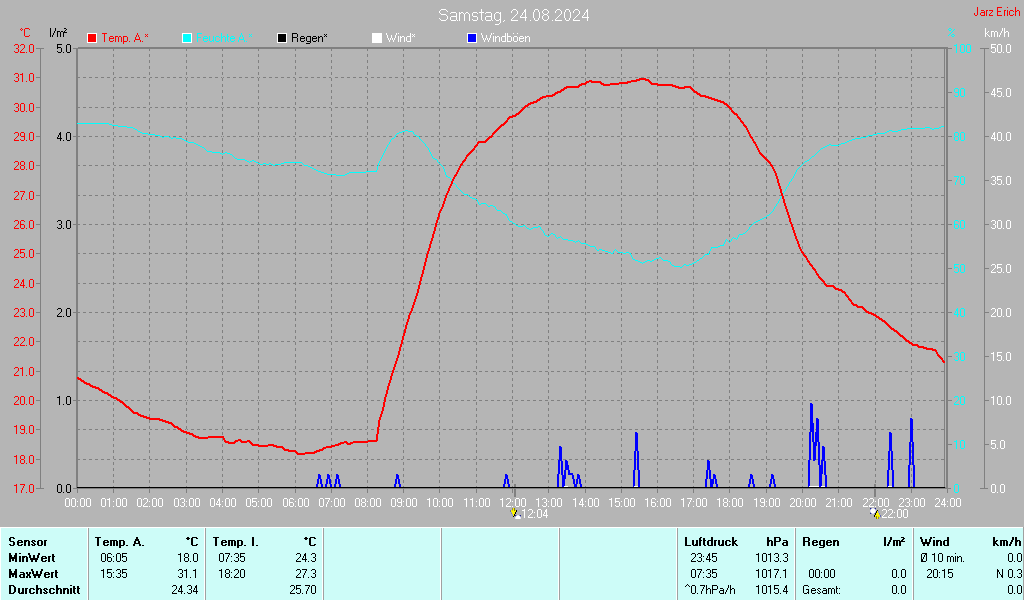
Task: Click the chart title Samstag, 24.08.2024
Action: point(513,15)
